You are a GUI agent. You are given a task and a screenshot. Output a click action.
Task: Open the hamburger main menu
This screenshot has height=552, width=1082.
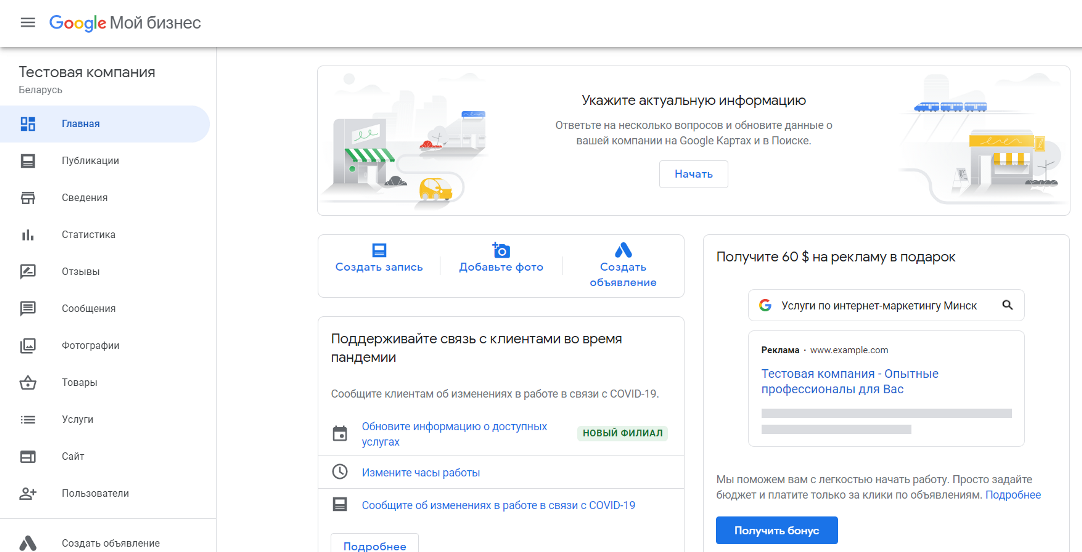28,23
